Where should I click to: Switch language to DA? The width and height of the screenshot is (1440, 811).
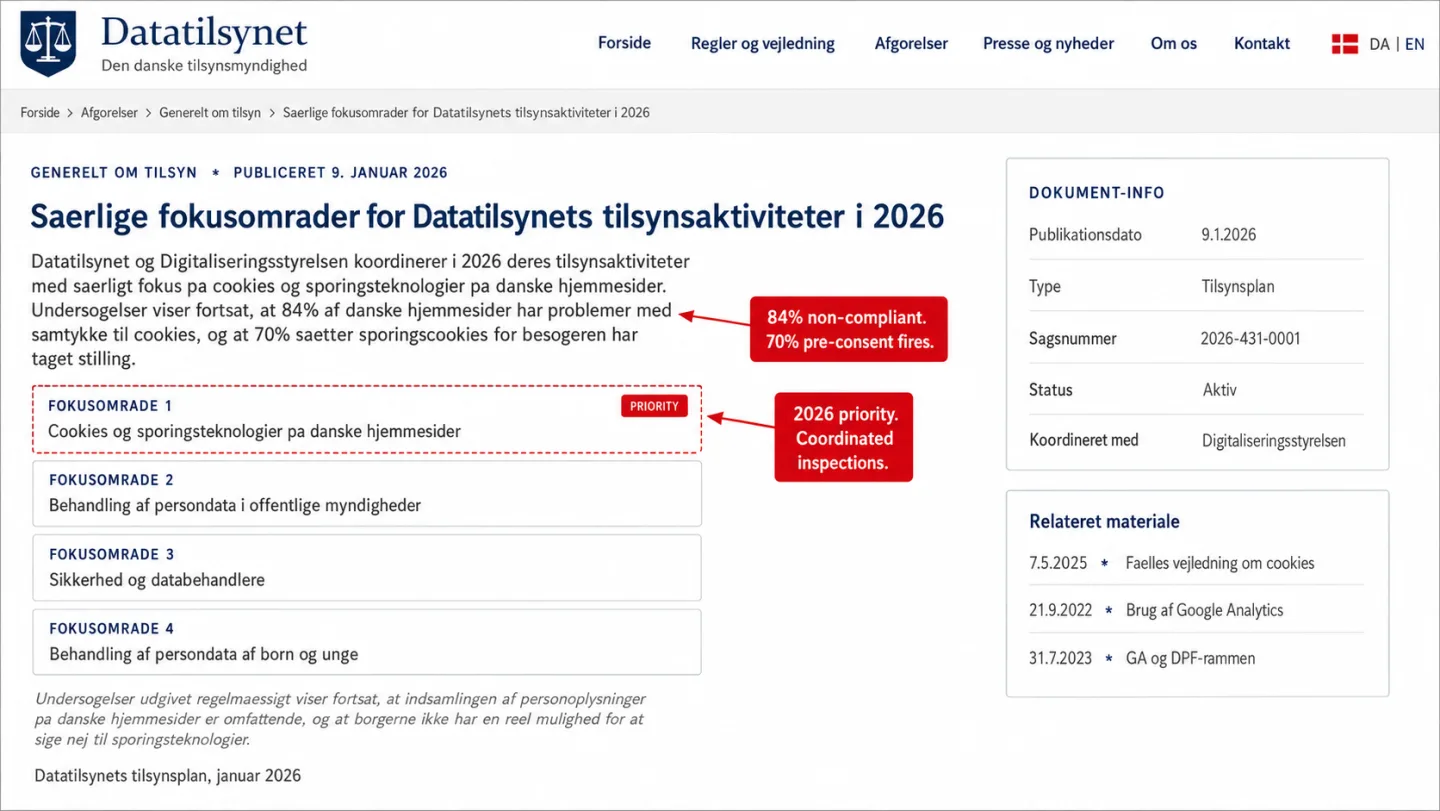pyautogui.click(x=1379, y=44)
